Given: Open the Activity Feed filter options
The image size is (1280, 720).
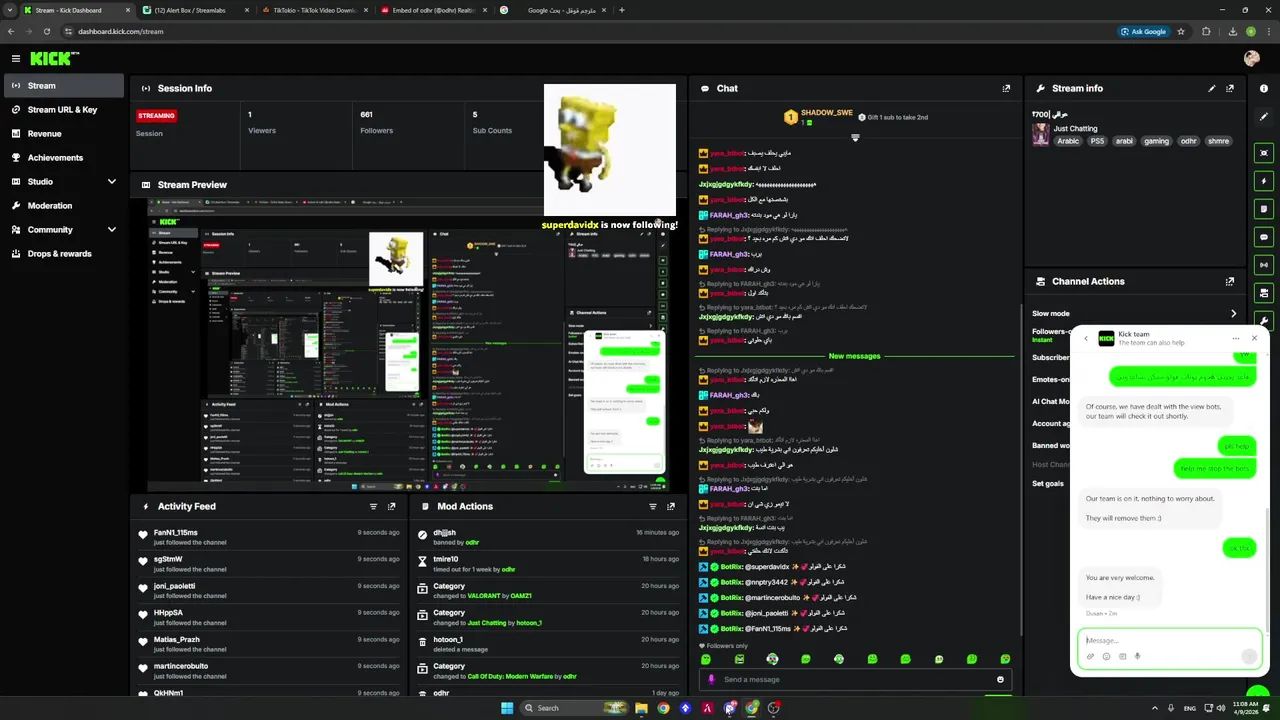Looking at the screenshot, I should [x=373, y=507].
